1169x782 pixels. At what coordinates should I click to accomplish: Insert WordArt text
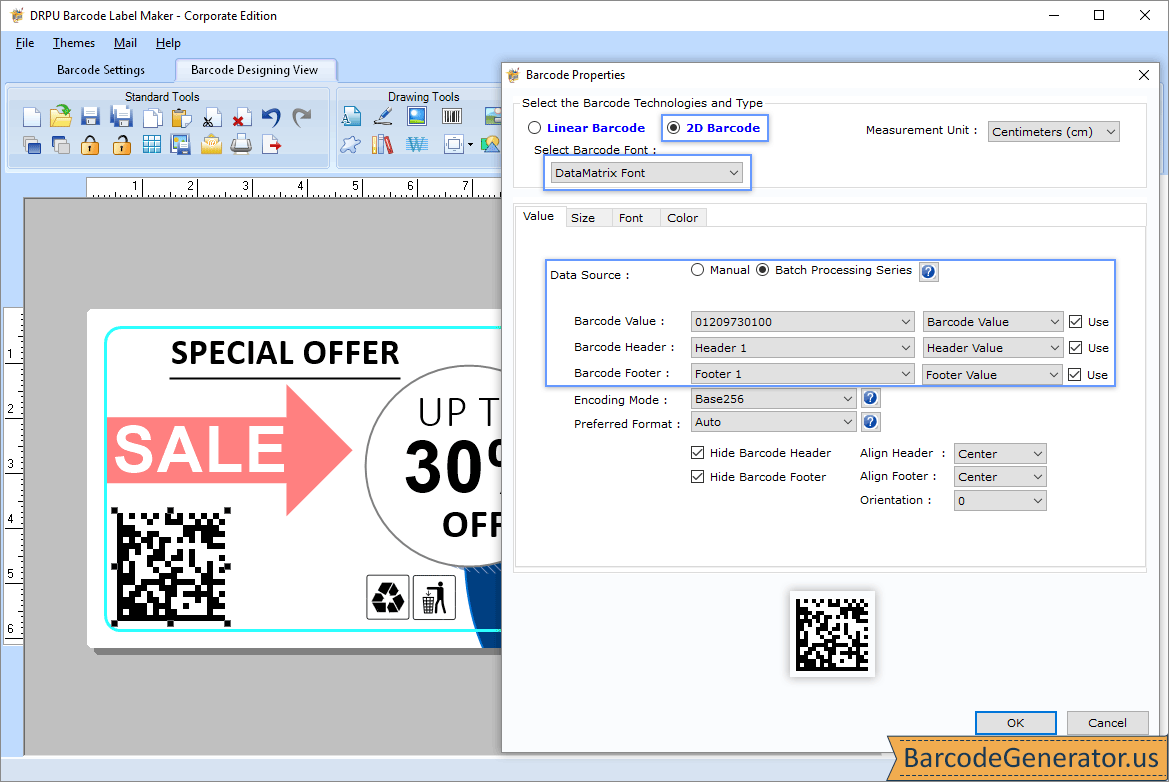click(417, 145)
